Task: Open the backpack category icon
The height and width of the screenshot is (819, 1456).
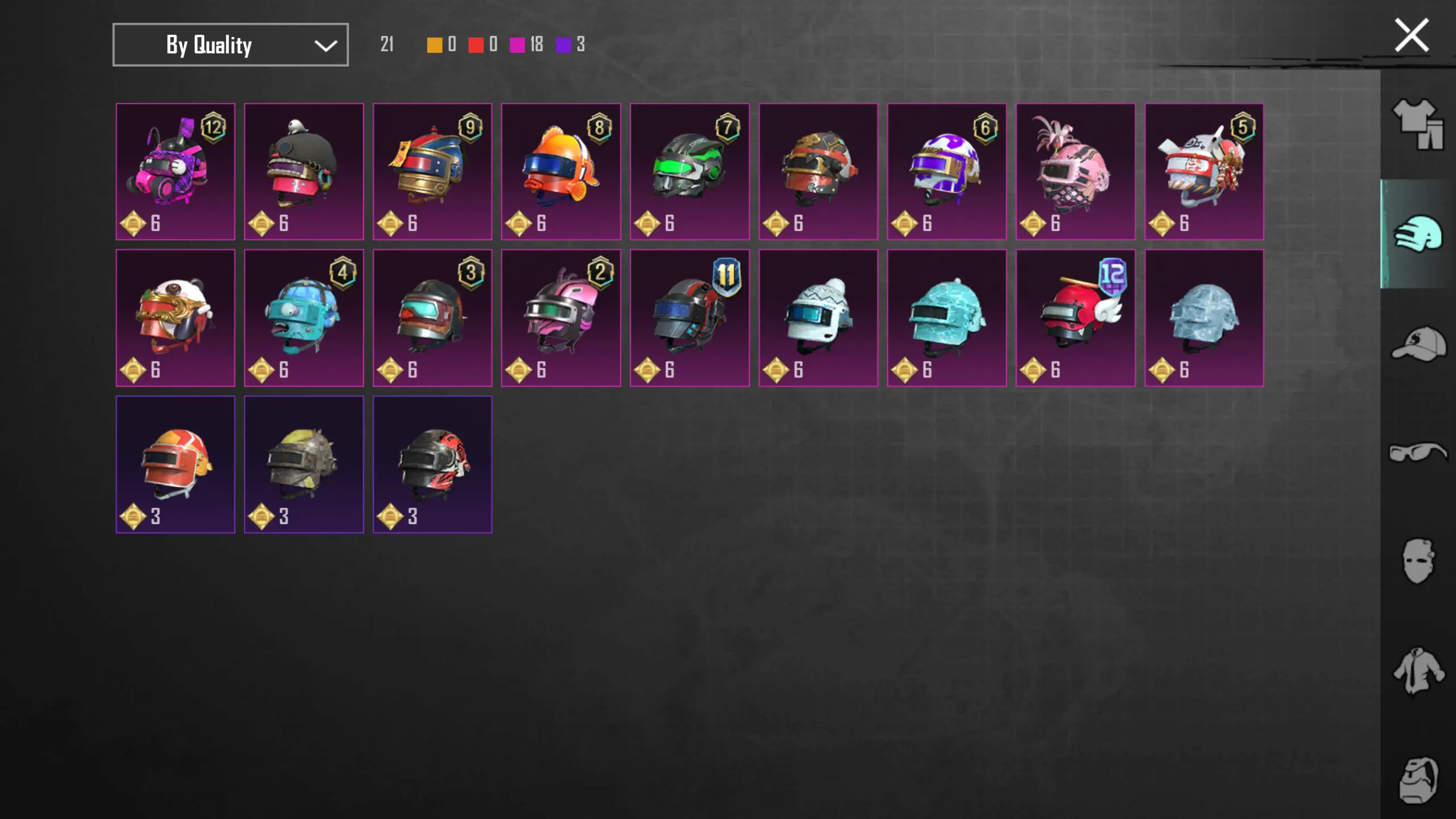Action: point(1418,780)
